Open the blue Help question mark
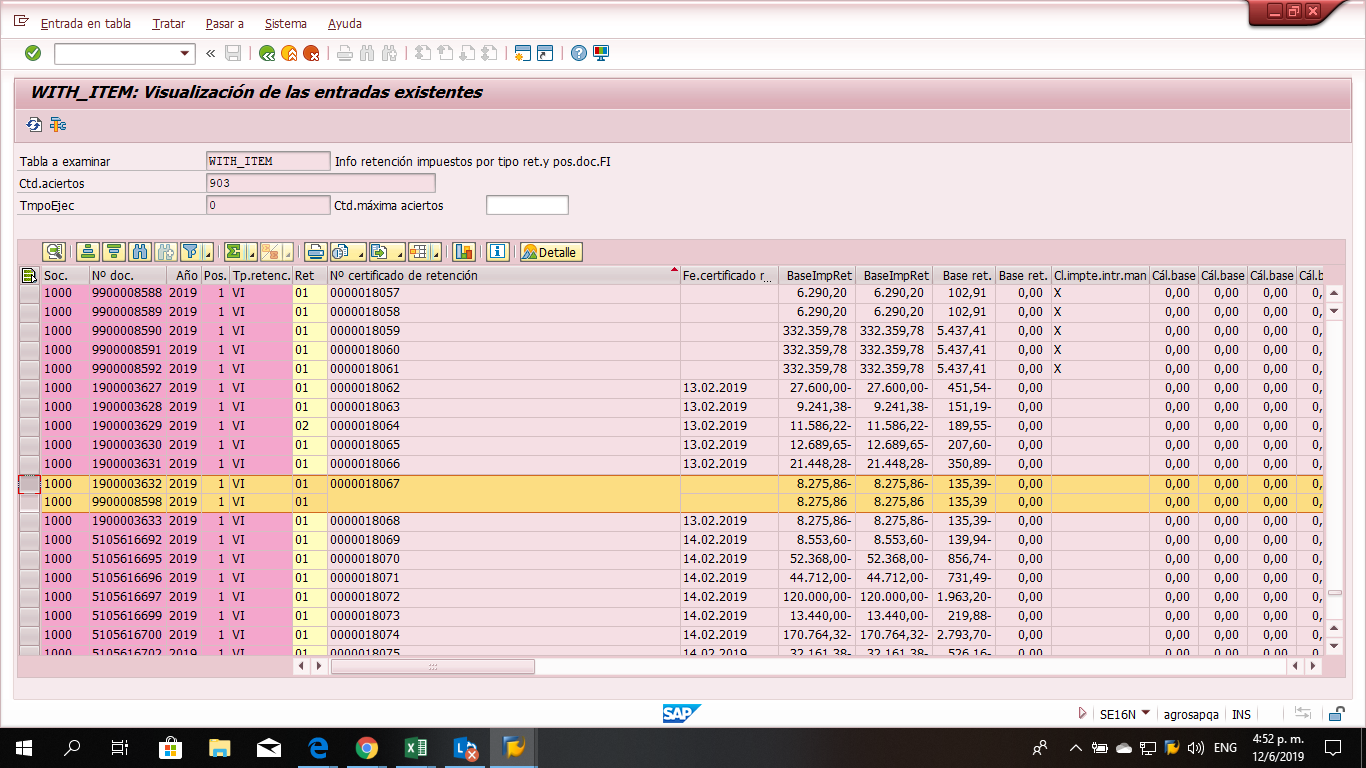Viewport: 1366px width, 768px height. point(579,53)
